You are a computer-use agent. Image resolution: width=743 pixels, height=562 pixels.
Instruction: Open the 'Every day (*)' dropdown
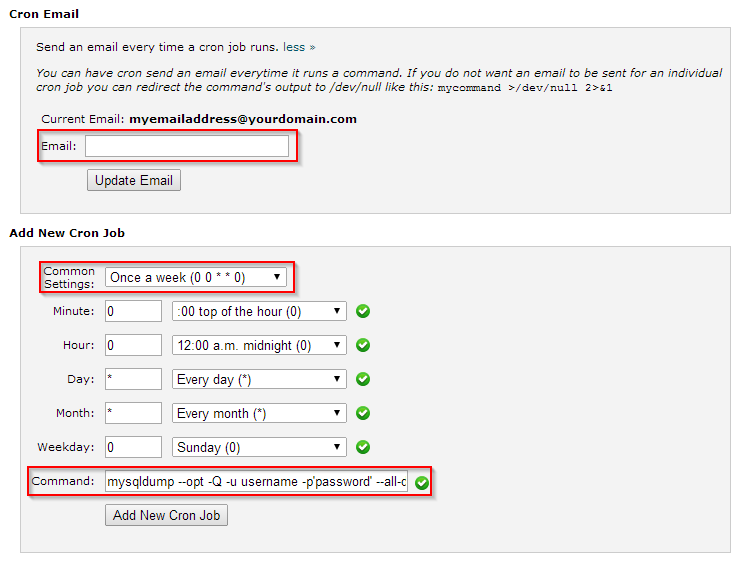[259, 380]
